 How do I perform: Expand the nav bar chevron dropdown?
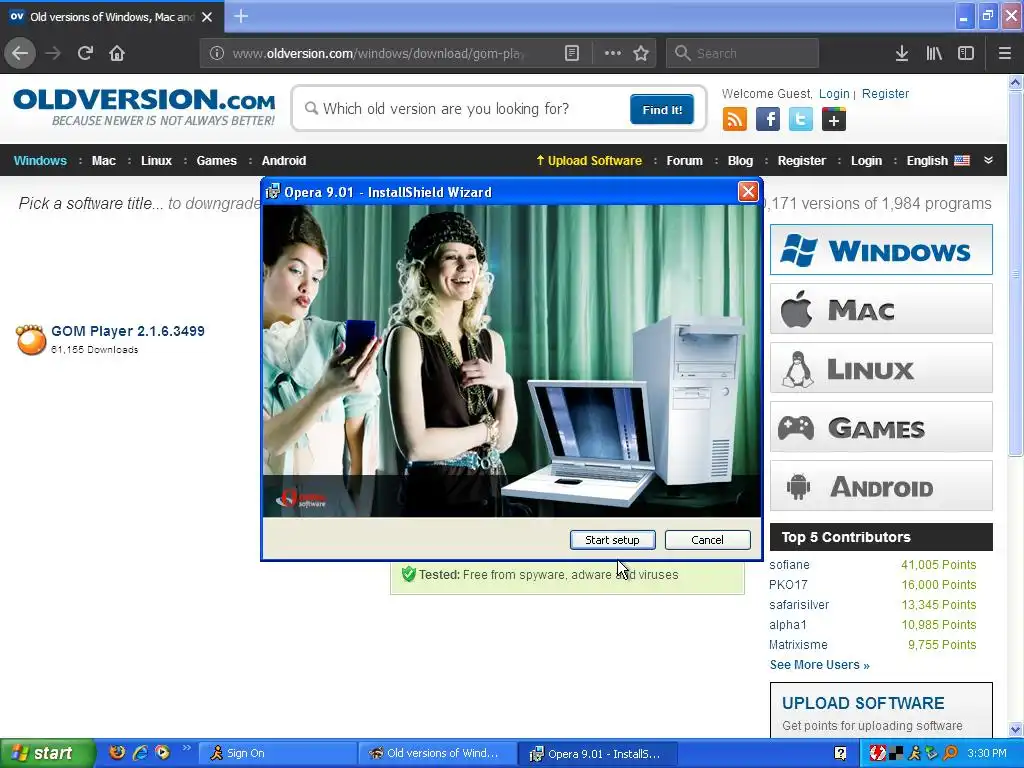[988, 161]
